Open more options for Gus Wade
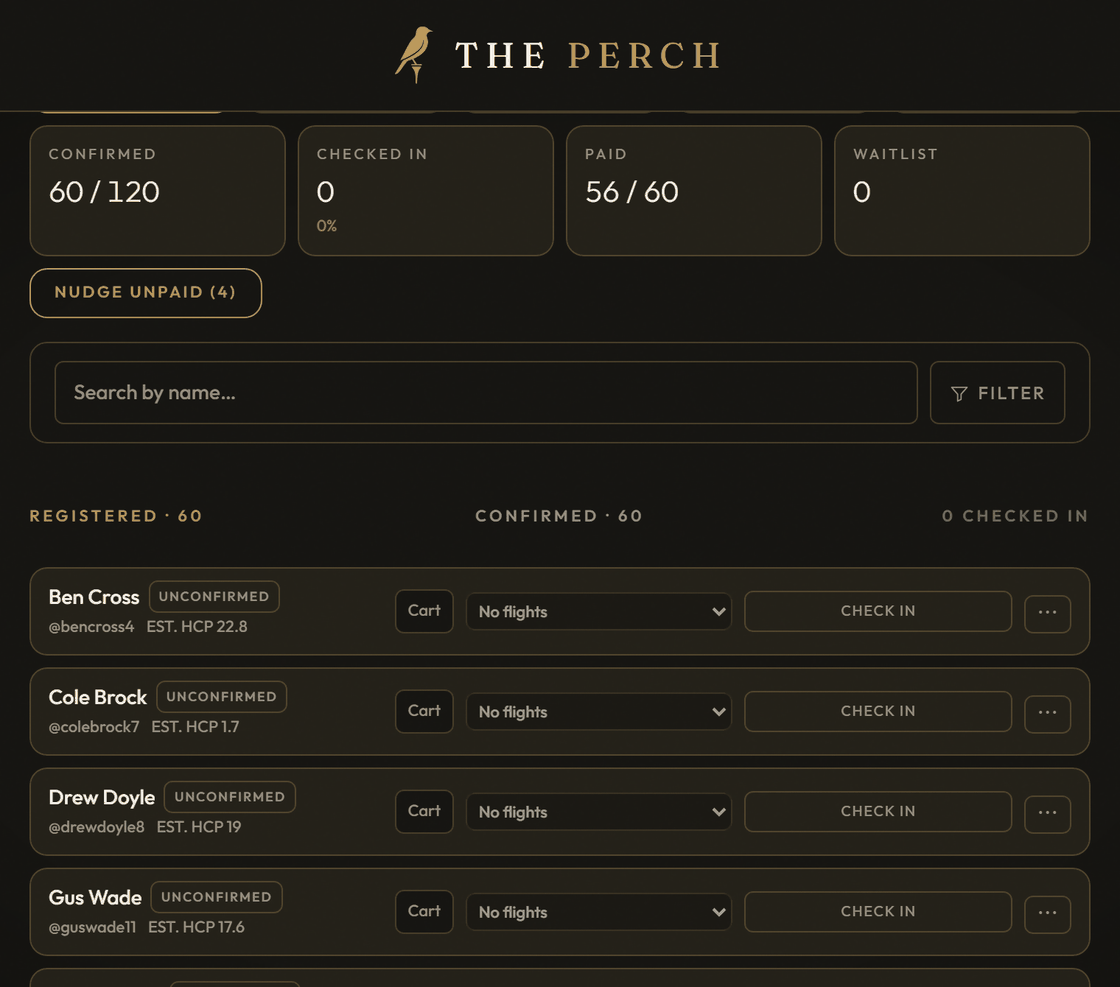This screenshot has height=987, width=1120. pyautogui.click(x=1047, y=913)
